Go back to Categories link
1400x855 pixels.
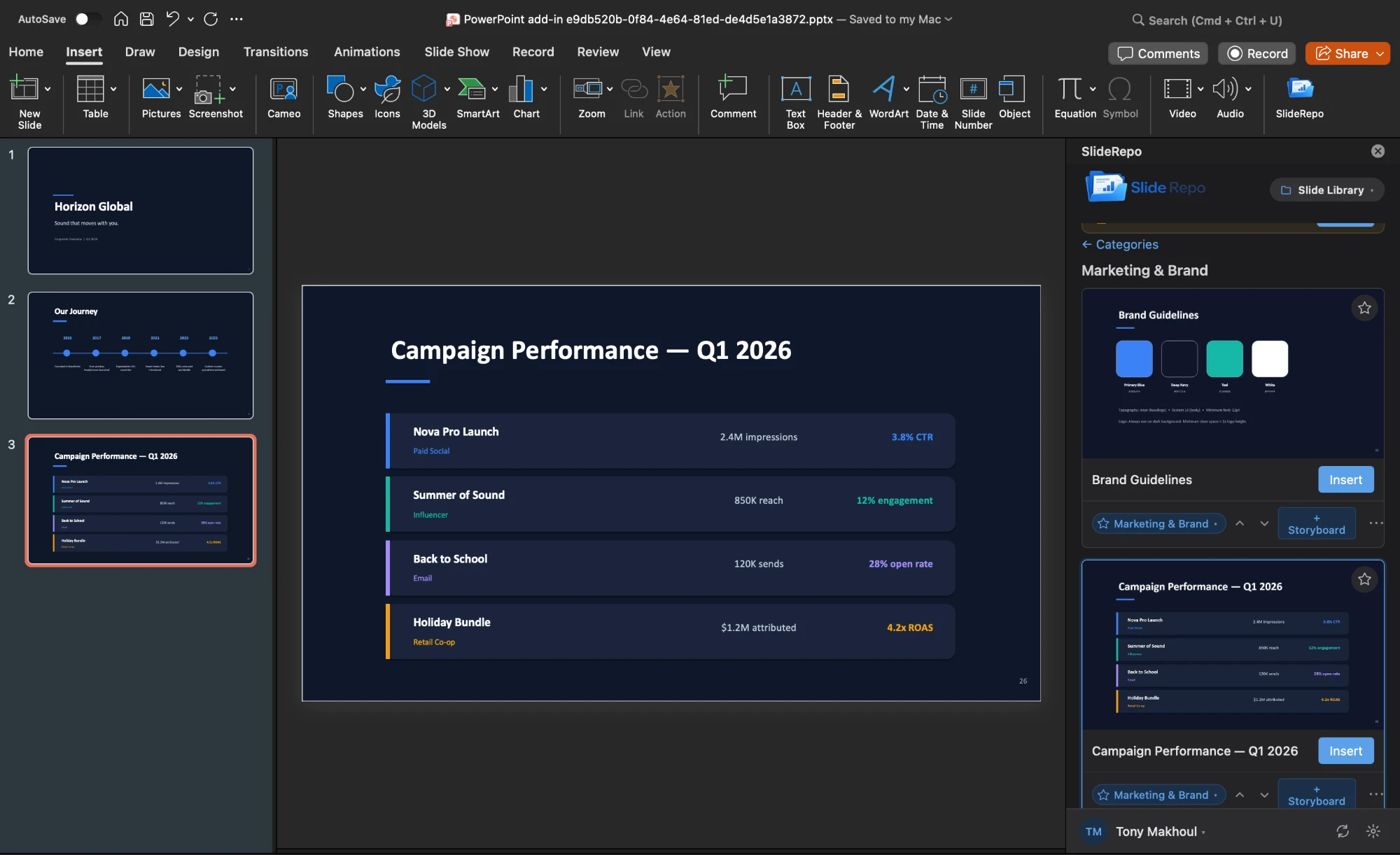click(x=1120, y=244)
